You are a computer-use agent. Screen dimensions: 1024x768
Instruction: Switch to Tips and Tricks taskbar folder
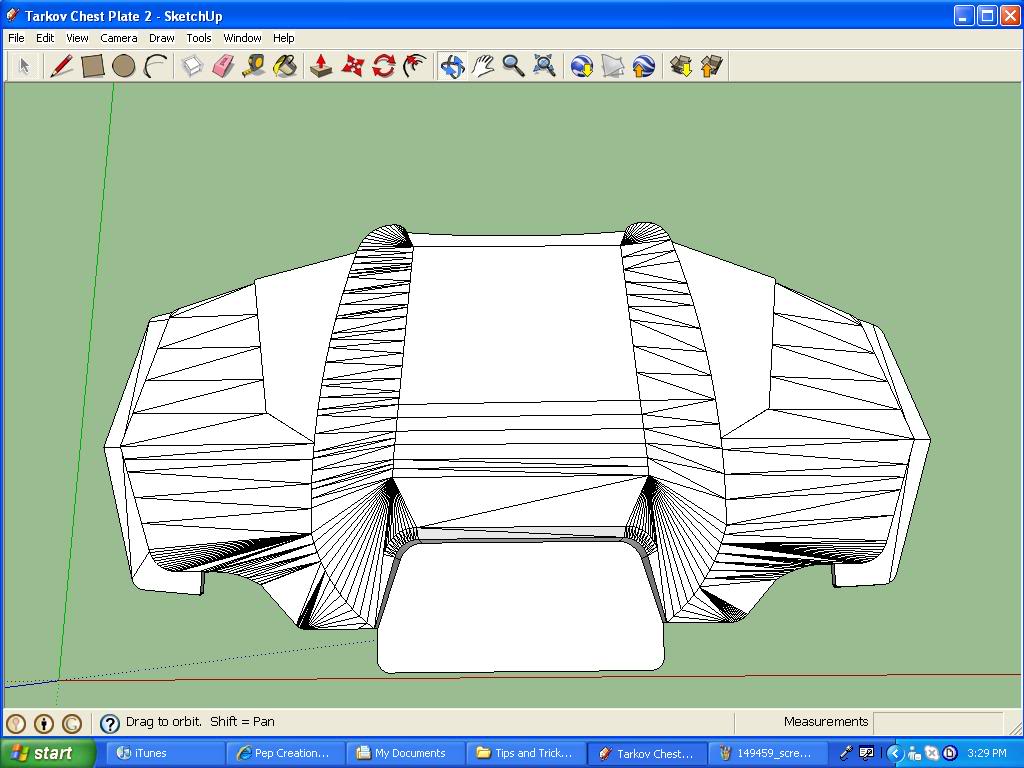[x=525, y=753]
